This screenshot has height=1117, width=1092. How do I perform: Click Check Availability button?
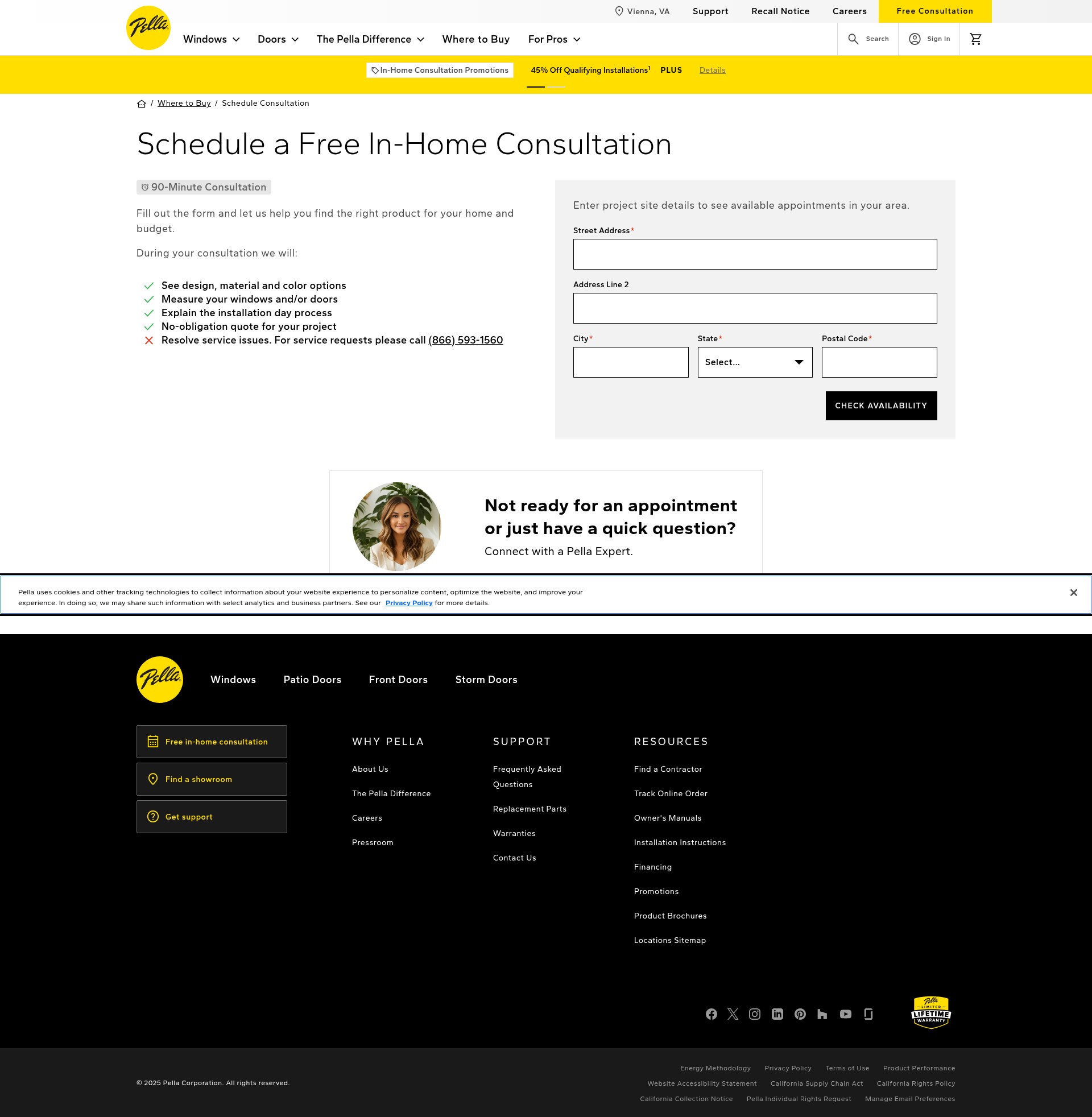[x=881, y=406]
